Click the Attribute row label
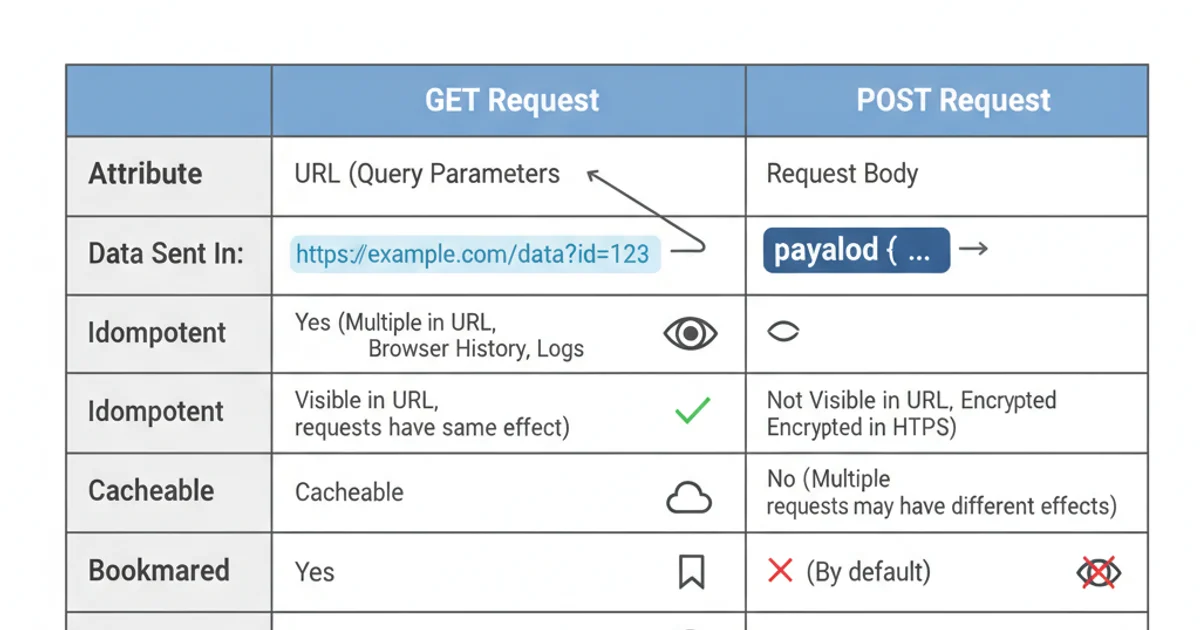Screen dimensions: 1200x630 tap(145, 174)
